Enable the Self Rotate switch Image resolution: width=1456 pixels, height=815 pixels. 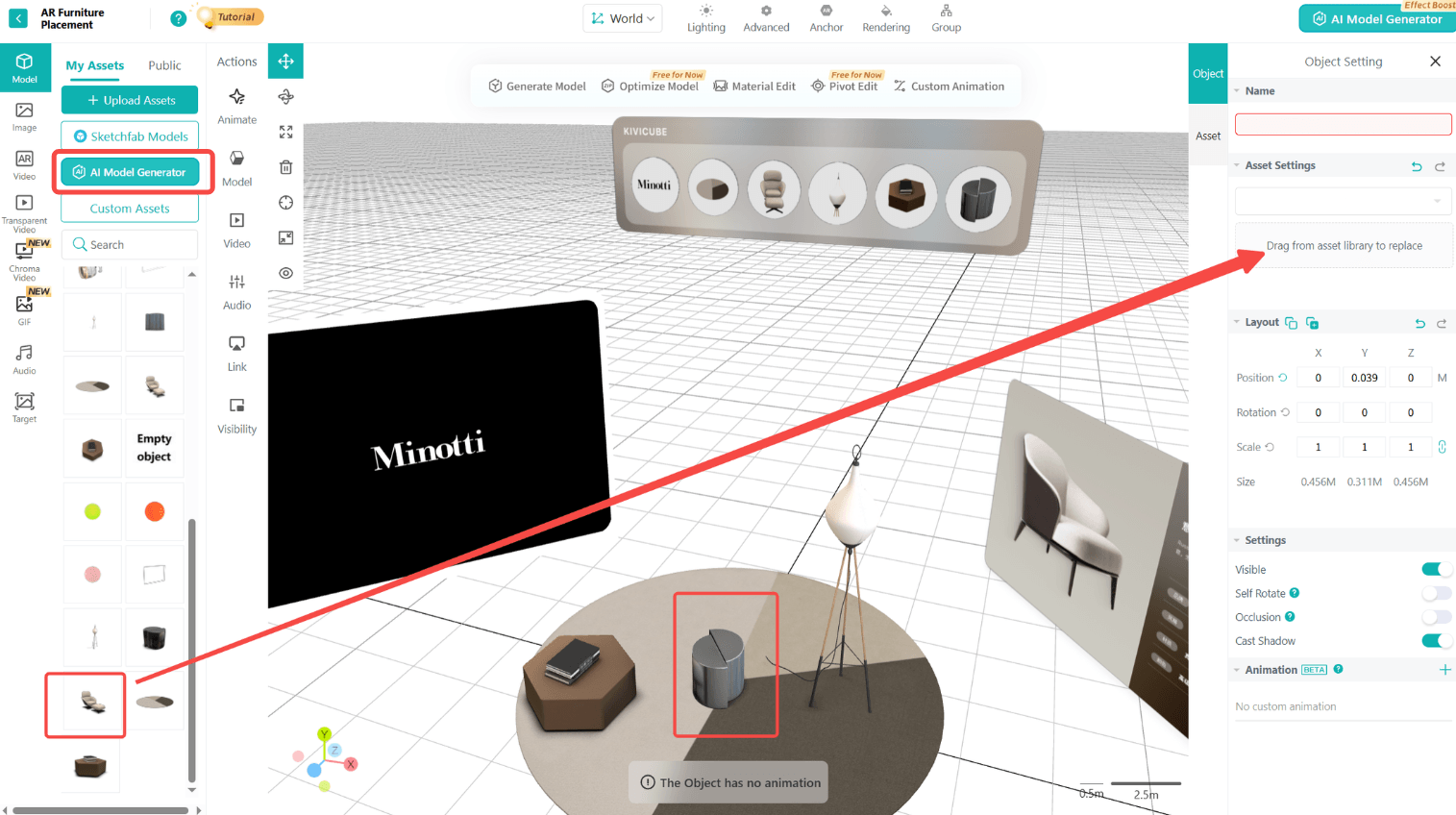[1436, 593]
